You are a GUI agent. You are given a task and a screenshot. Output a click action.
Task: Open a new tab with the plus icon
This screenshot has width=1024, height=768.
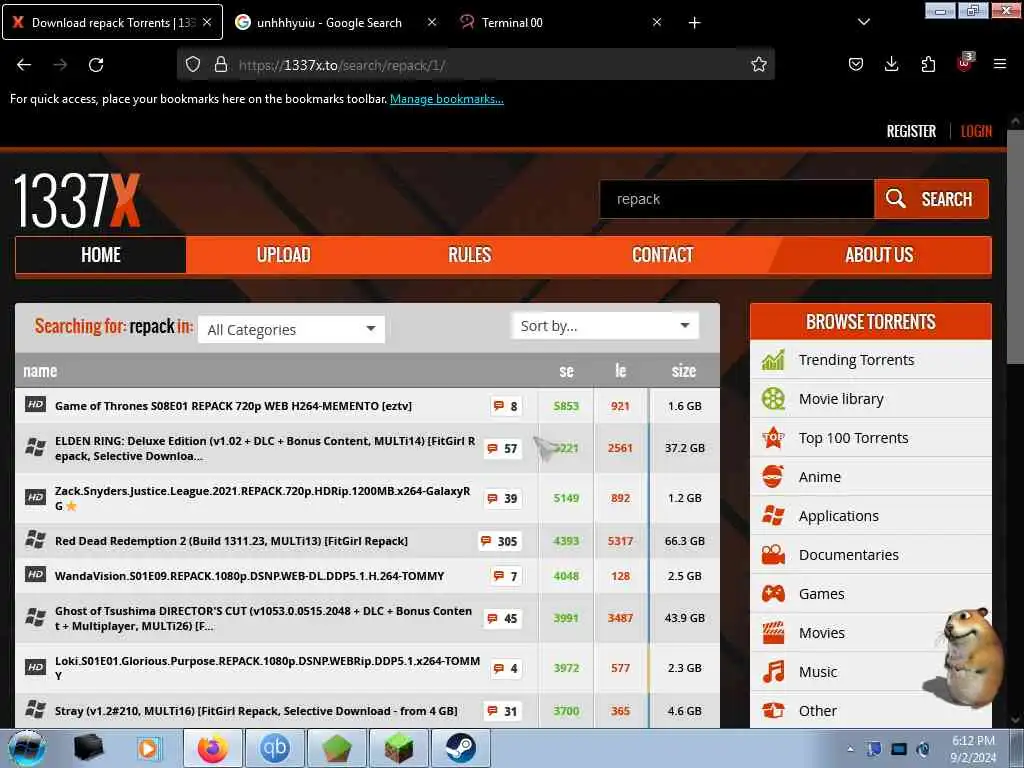pyautogui.click(x=694, y=23)
